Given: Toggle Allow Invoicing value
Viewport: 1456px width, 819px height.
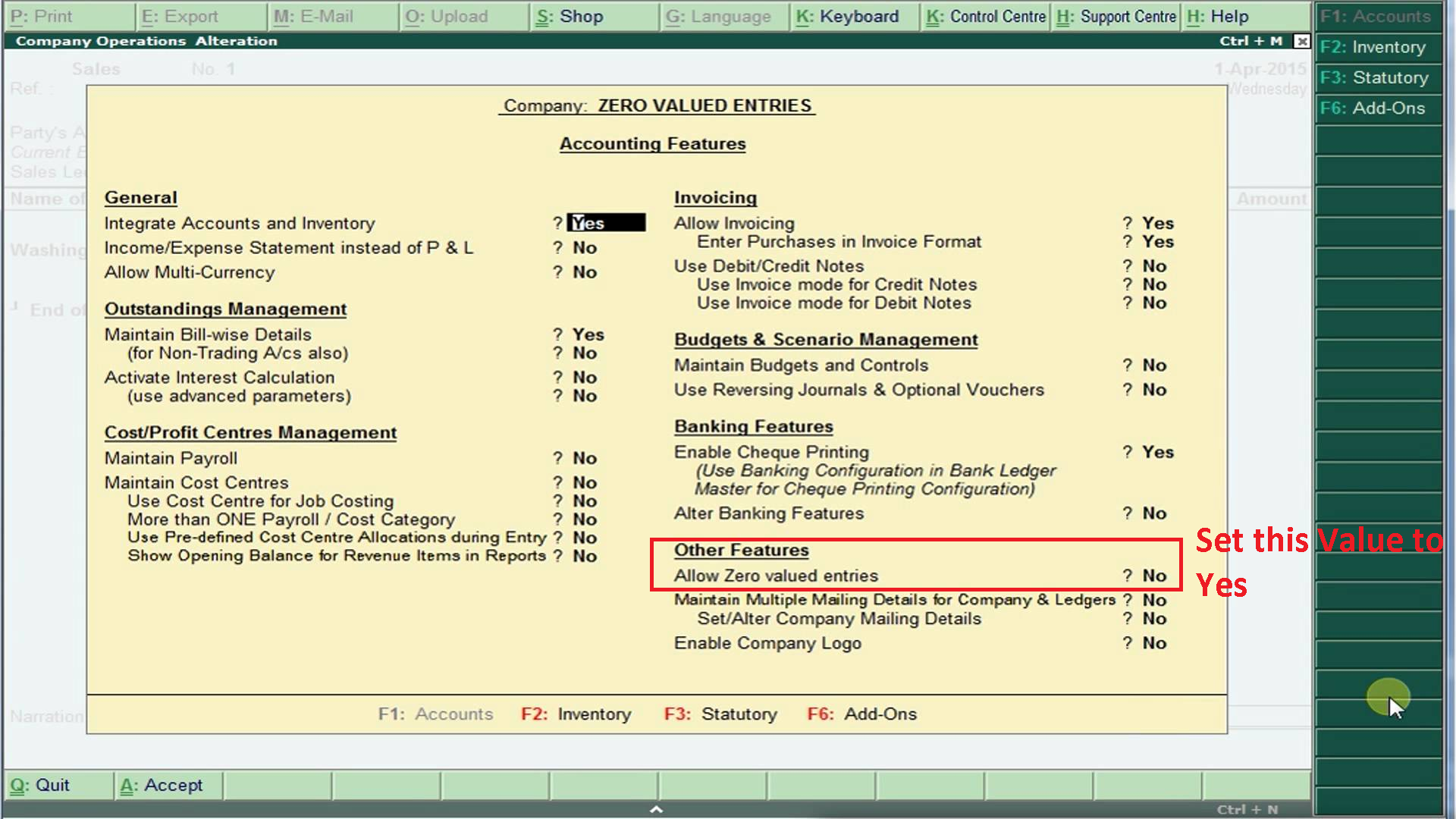Looking at the screenshot, I should (x=1158, y=223).
